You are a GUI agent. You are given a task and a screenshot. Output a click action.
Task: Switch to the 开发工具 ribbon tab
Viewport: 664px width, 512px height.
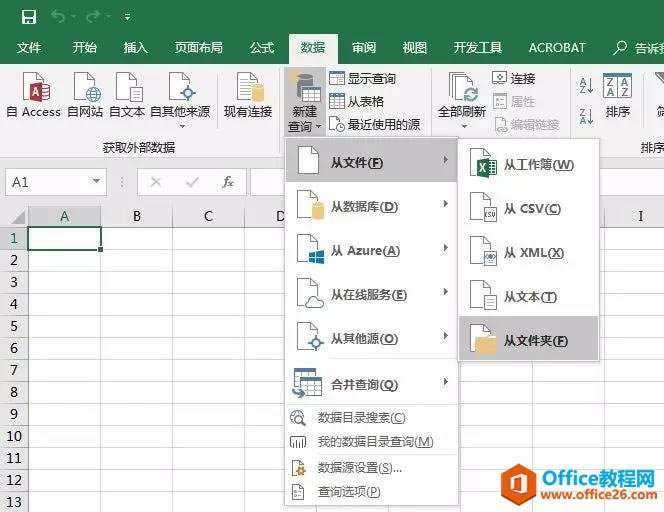[478, 47]
